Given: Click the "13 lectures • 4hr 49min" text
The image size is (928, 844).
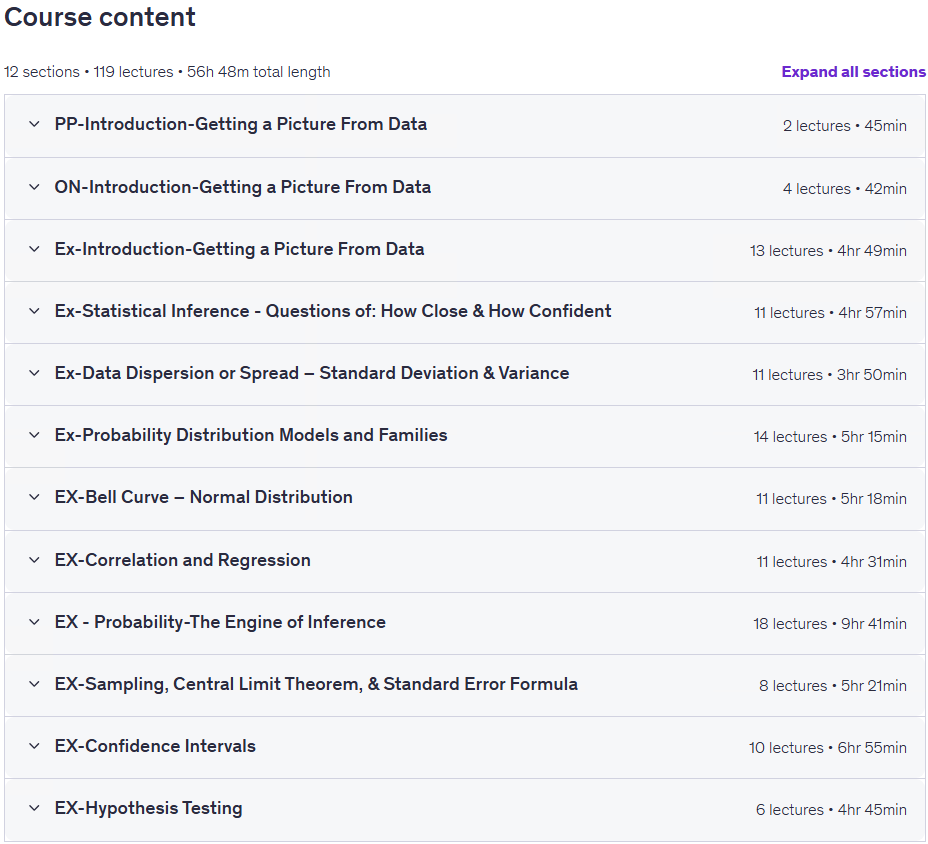Looking at the screenshot, I should pyautogui.click(x=829, y=251).
